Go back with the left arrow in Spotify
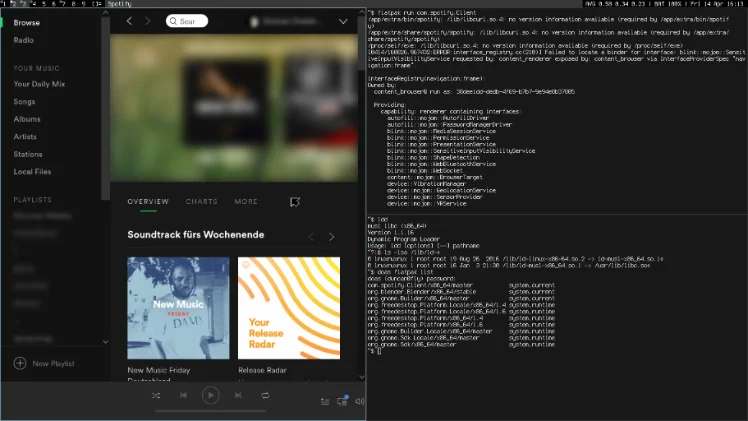Screen dimensions: 748x421 point(129,21)
